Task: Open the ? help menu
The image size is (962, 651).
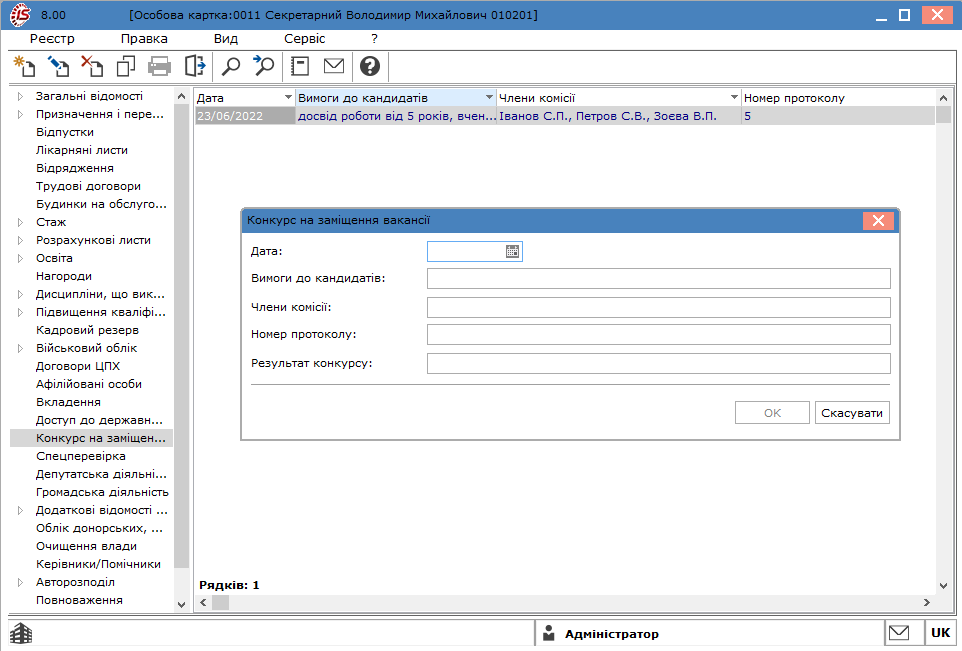Action: (x=374, y=39)
